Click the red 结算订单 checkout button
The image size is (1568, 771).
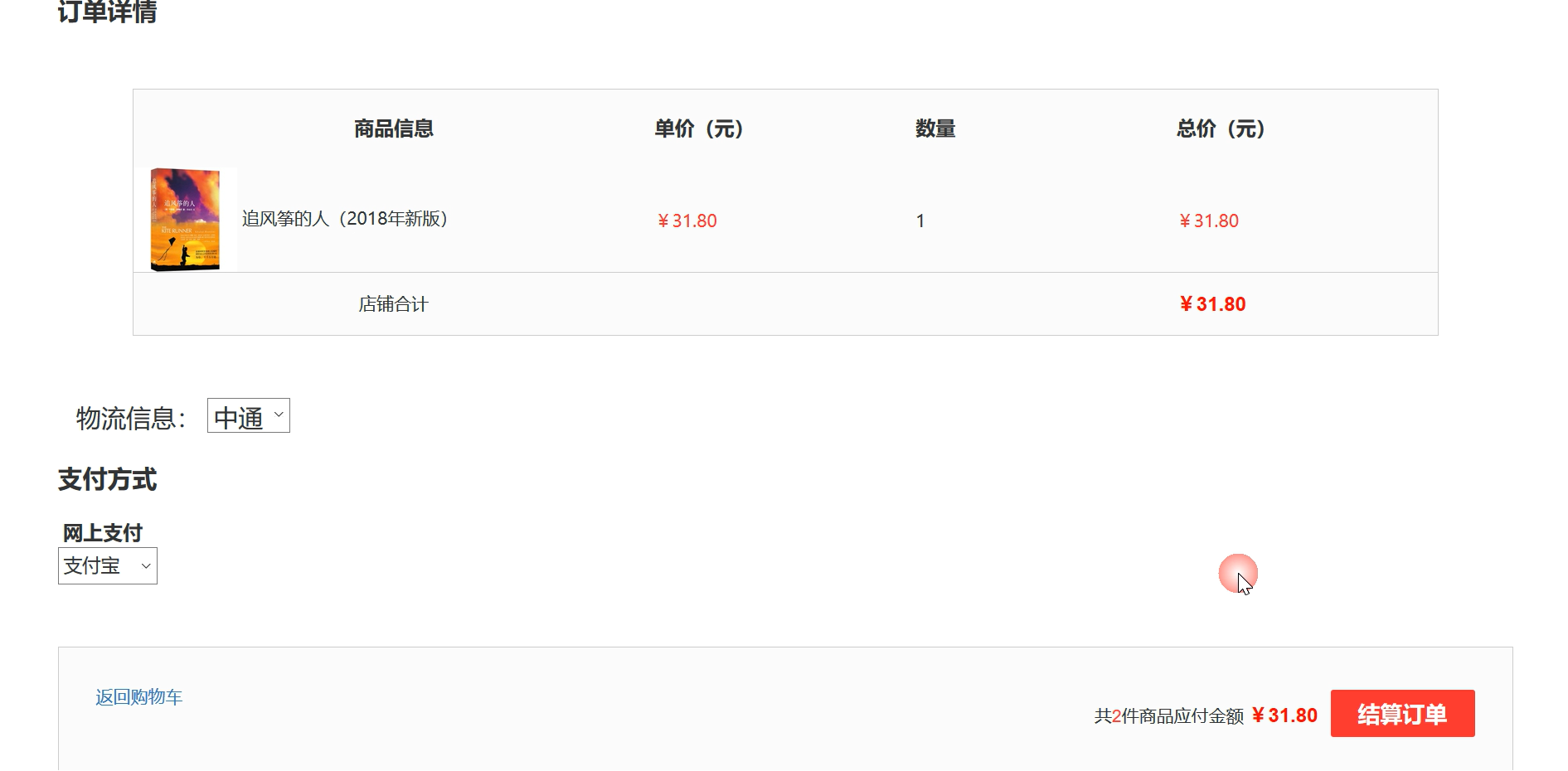tap(1401, 712)
